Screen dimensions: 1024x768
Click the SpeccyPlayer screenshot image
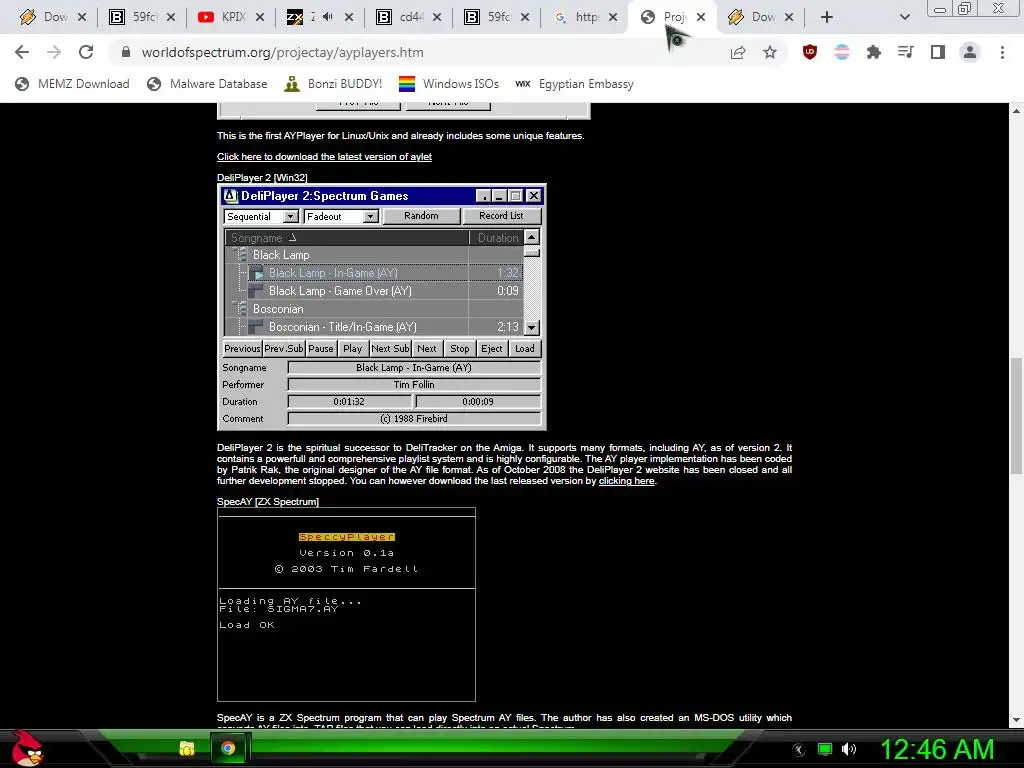(346, 604)
